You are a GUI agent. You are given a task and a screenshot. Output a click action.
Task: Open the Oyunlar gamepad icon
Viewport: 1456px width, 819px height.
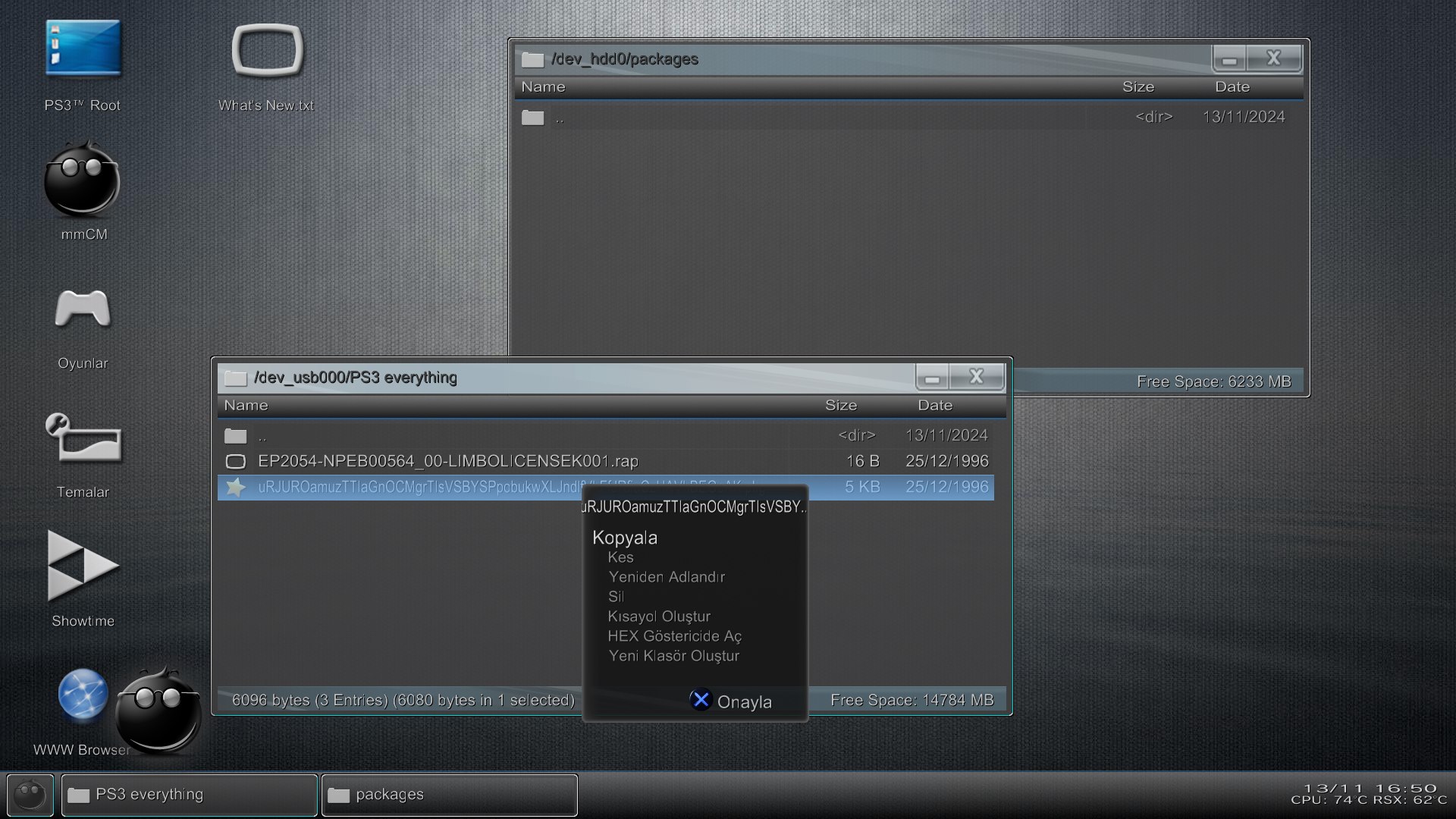tap(83, 309)
